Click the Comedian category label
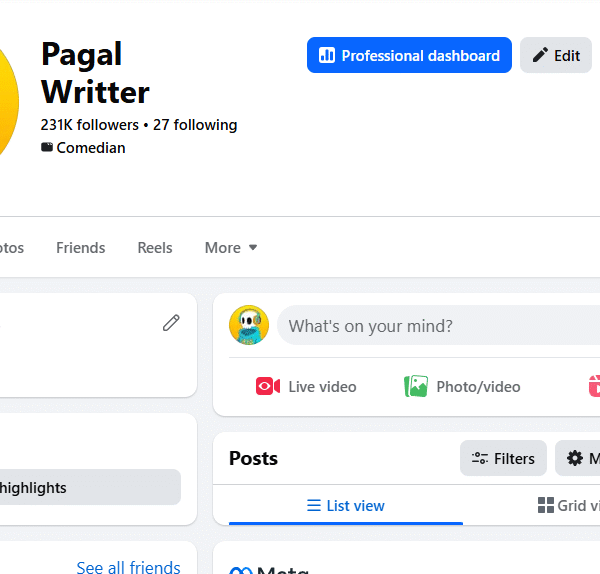 [90, 148]
